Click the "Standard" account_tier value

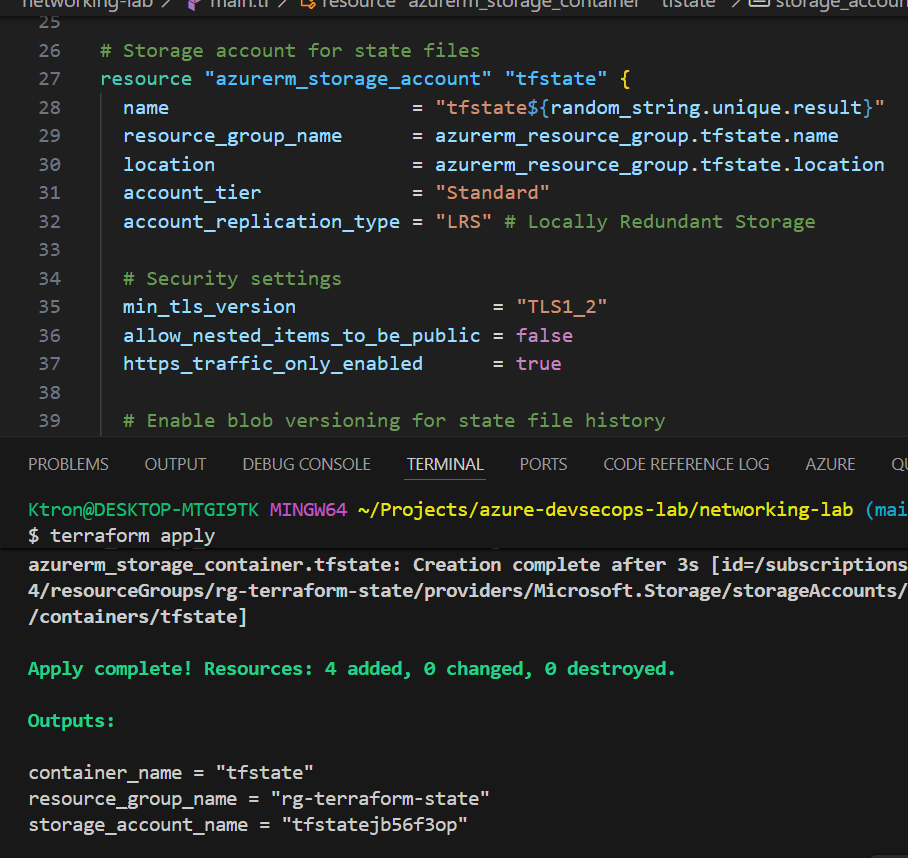pos(492,193)
